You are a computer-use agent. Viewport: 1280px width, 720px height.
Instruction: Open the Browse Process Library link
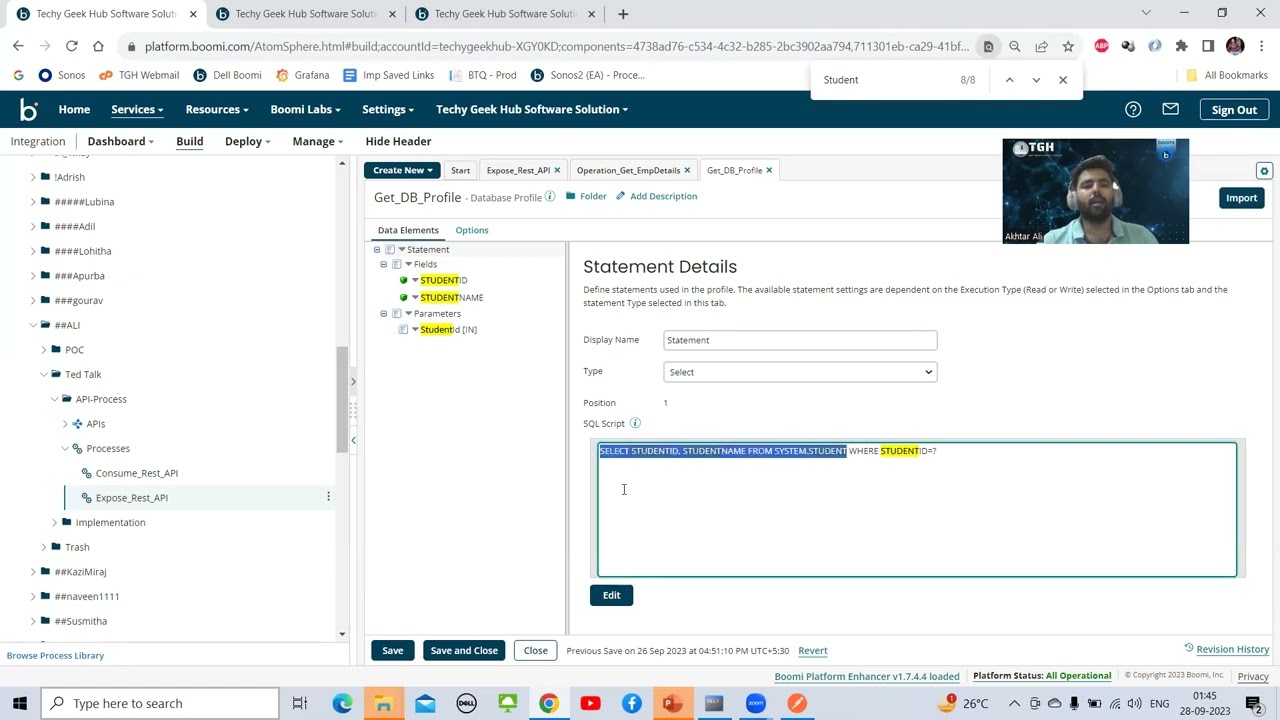tap(55, 656)
